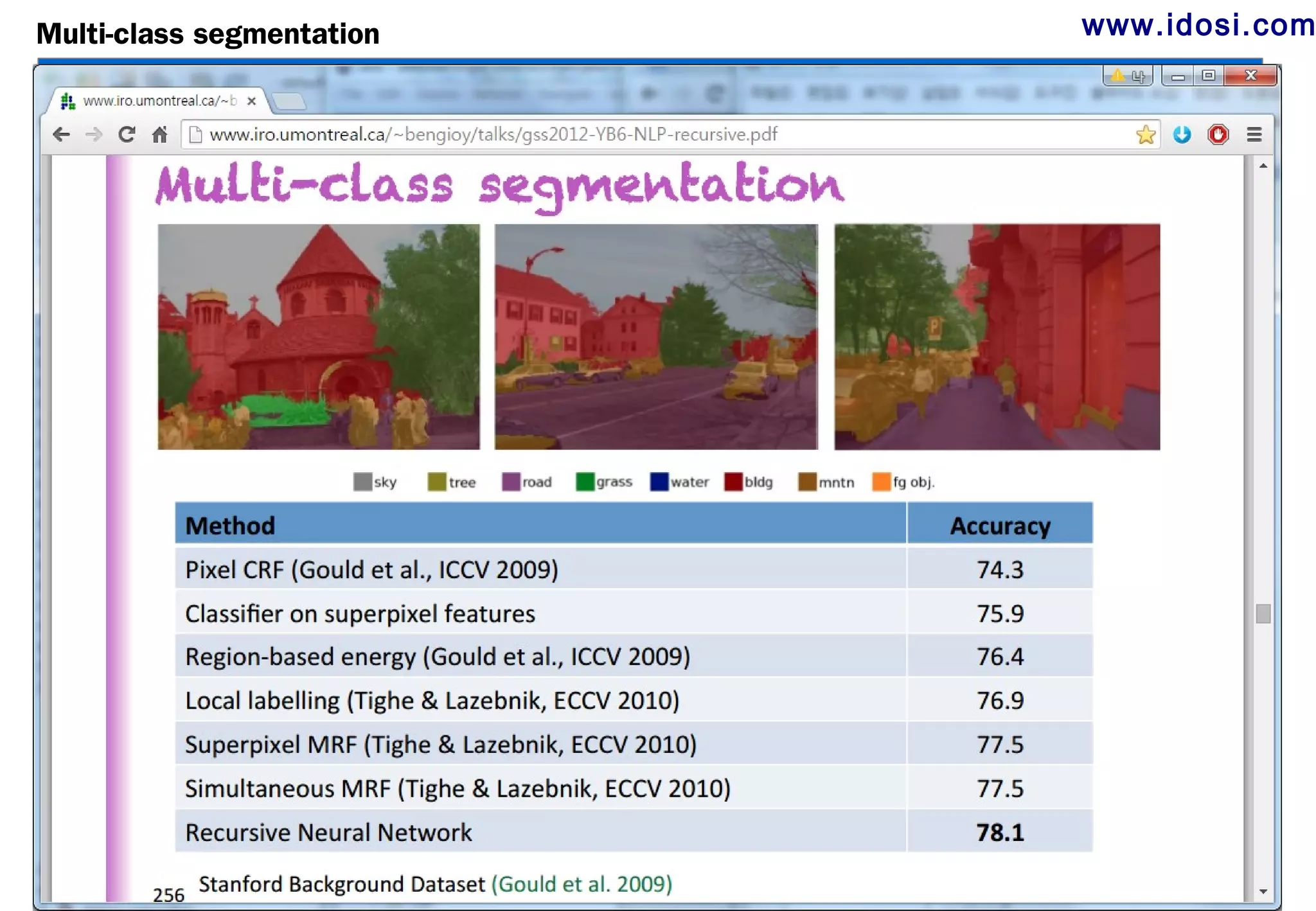This screenshot has width=1316, height=911.
Task: Minimize the browser window
Action: pyautogui.click(x=1177, y=76)
